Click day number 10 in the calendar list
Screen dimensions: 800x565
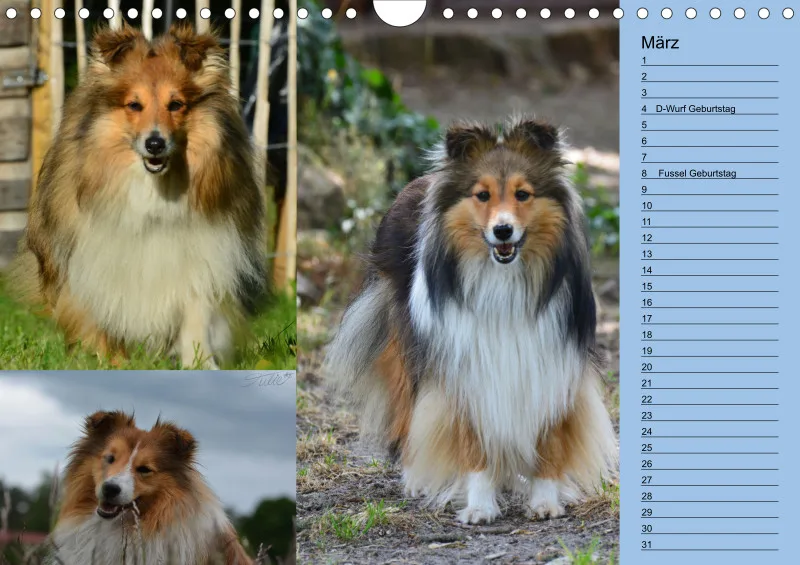(647, 206)
